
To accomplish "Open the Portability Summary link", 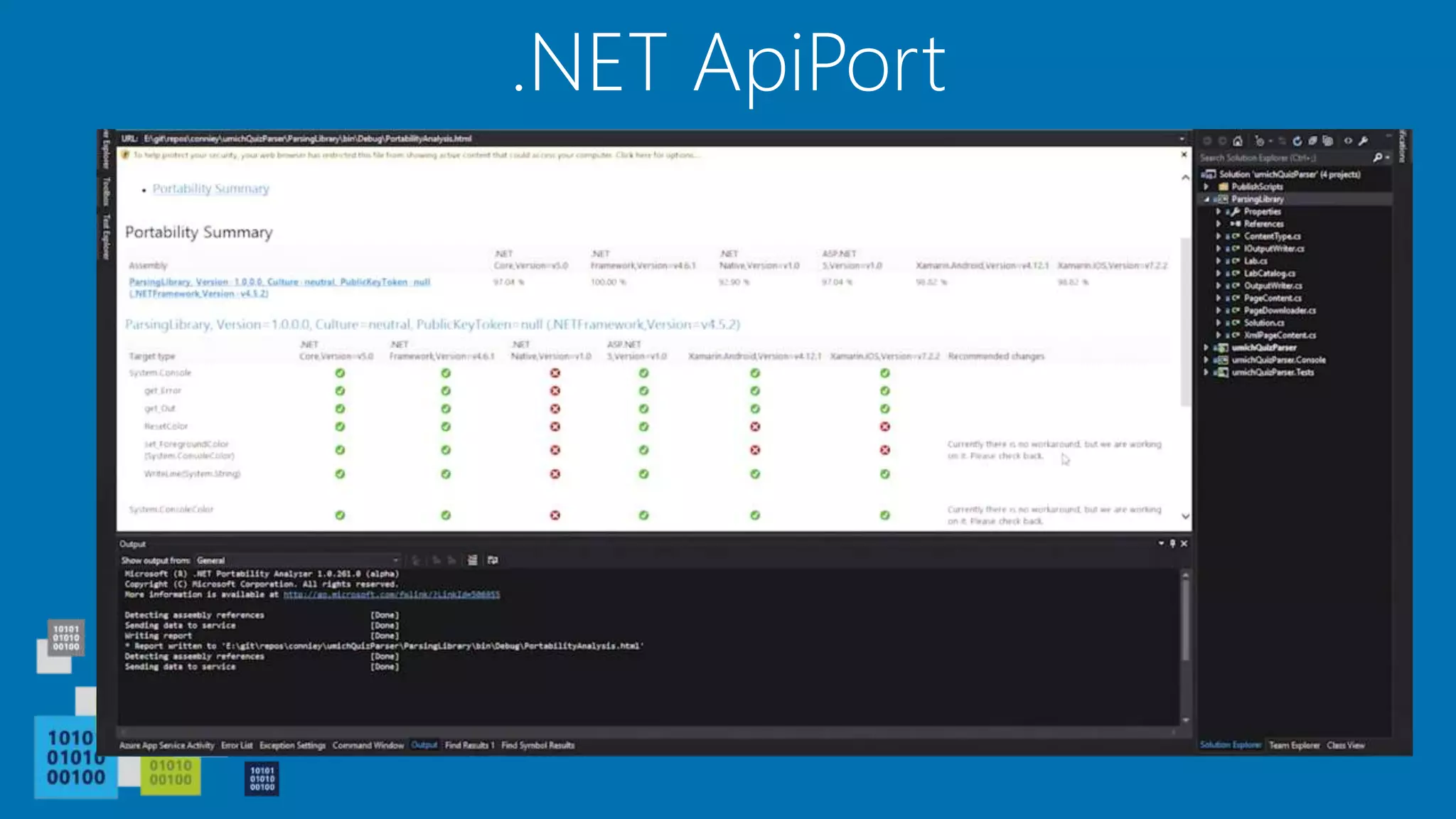I will click(210, 188).
